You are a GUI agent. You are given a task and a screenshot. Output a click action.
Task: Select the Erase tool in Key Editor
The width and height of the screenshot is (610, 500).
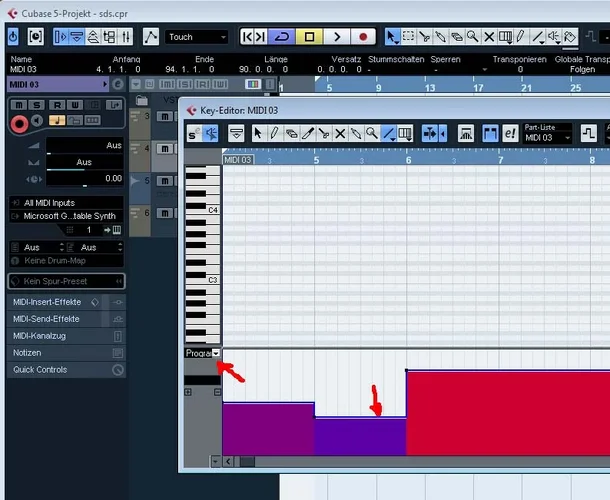[291, 134]
